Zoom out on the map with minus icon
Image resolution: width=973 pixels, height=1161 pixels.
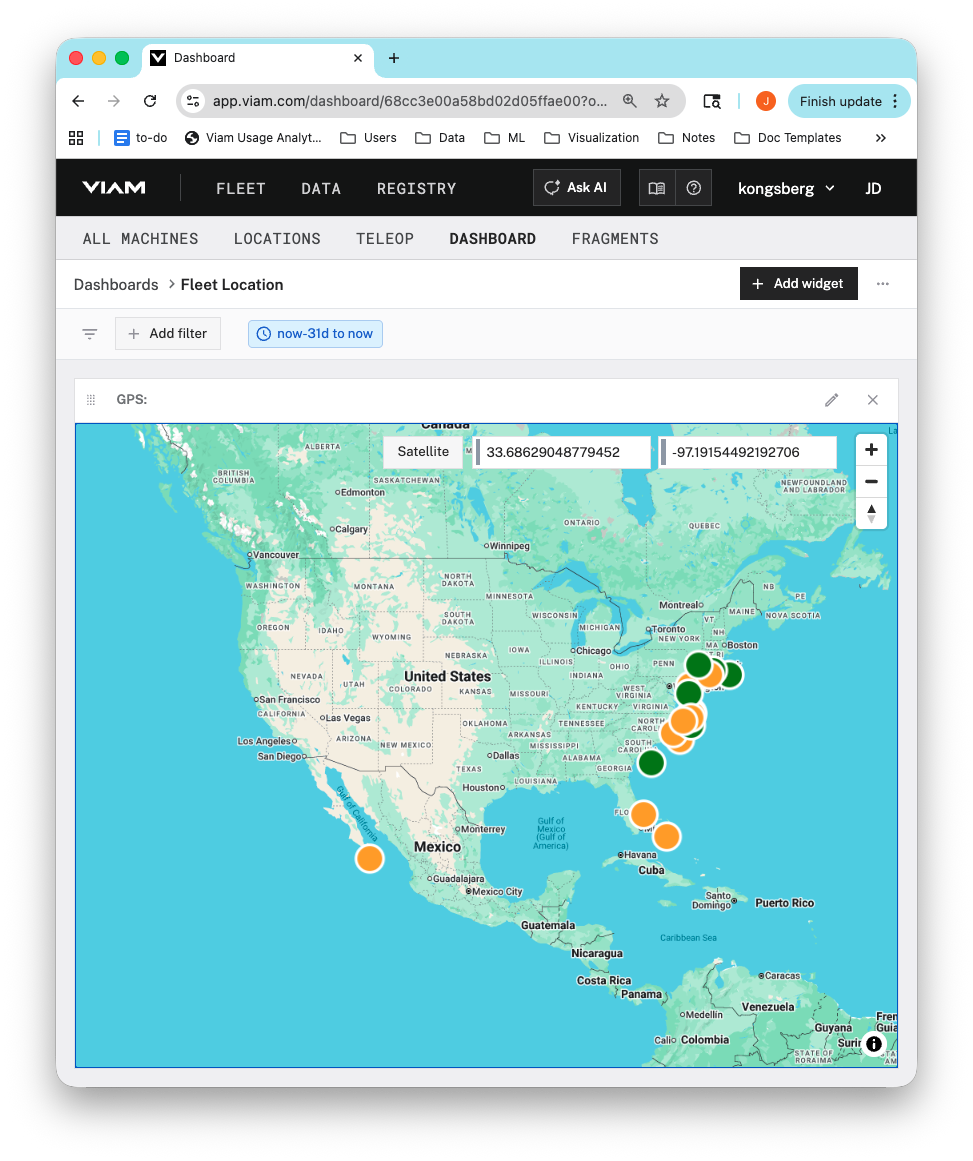click(871, 481)
